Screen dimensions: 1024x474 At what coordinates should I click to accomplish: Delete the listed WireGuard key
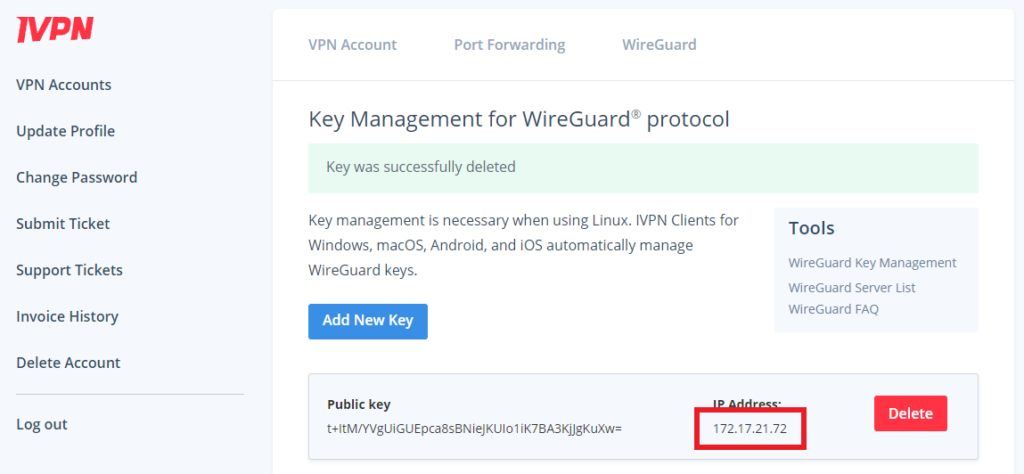coord(910,413)
